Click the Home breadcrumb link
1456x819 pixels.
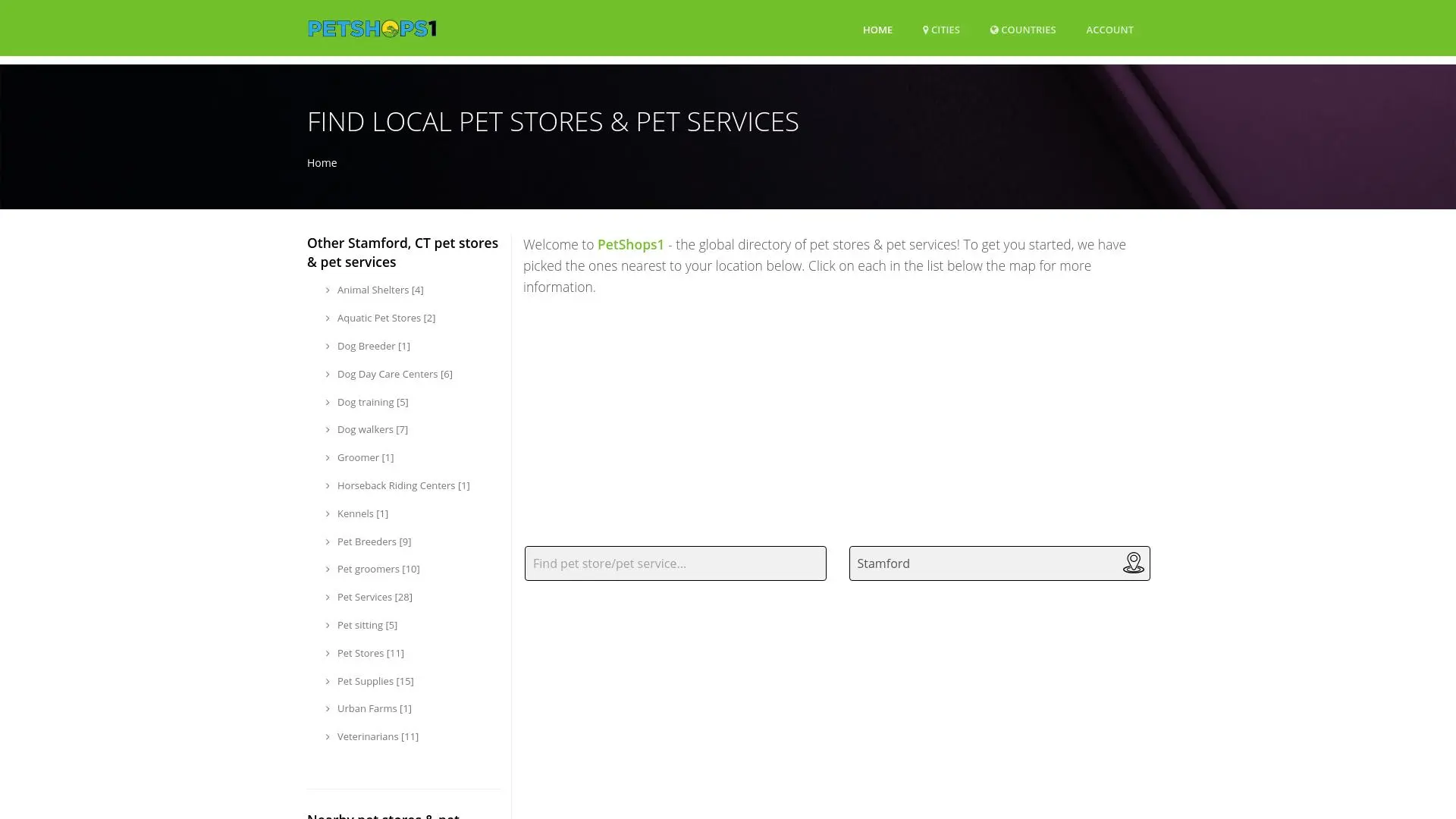(322, 162)
